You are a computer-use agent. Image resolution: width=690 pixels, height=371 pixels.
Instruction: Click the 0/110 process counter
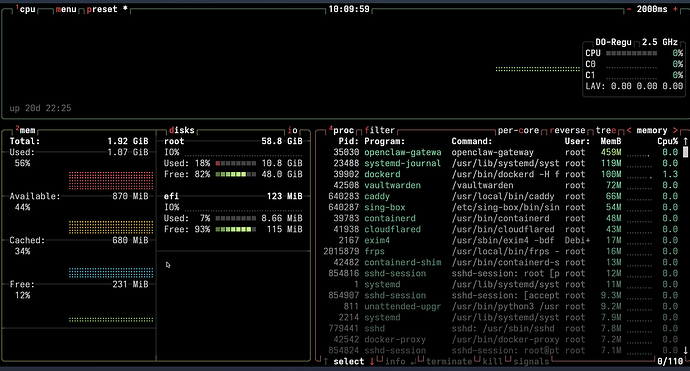pos(670,362)
